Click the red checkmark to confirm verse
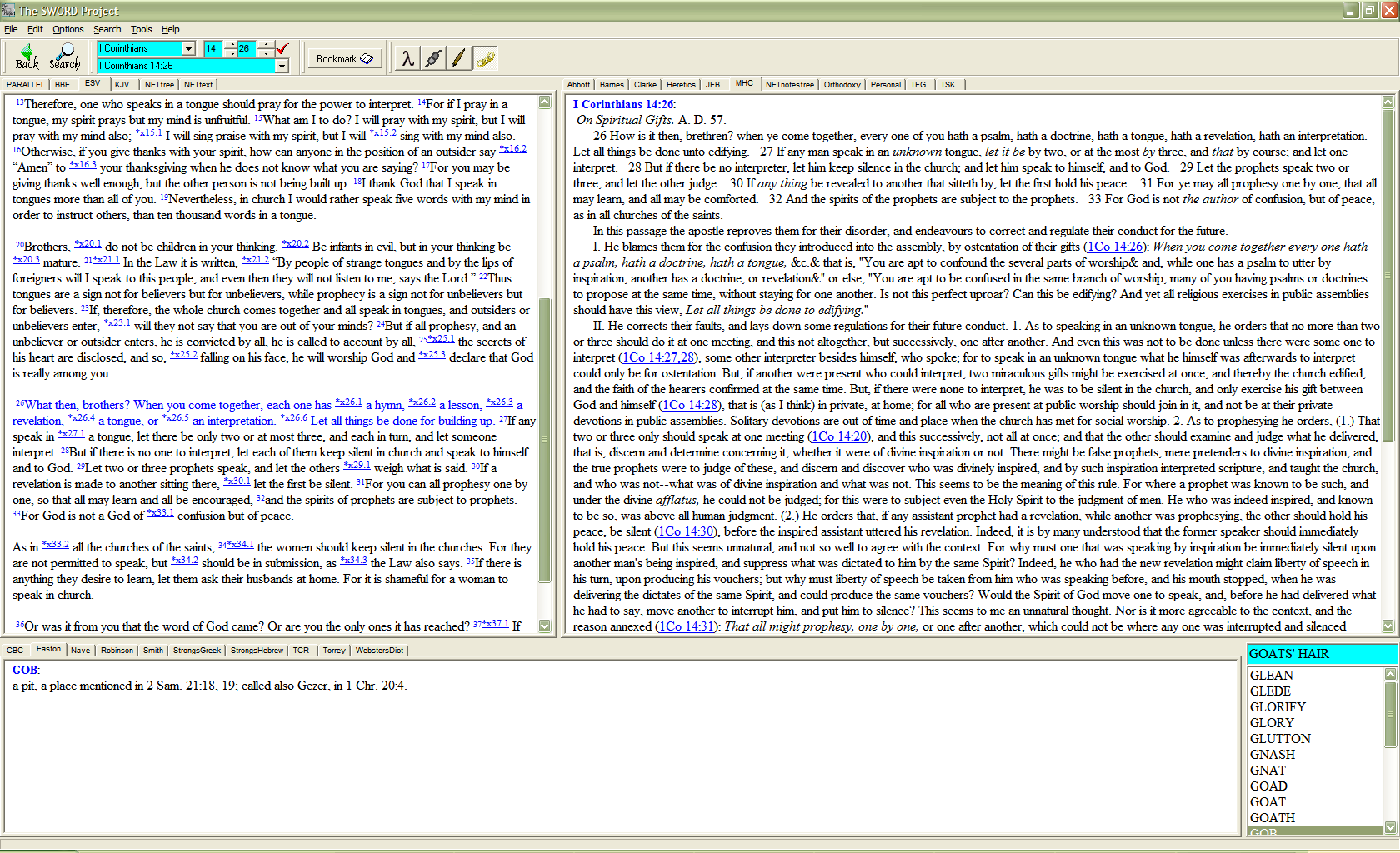The width and height of the screenshot is (1400, 853). point(283,48)
